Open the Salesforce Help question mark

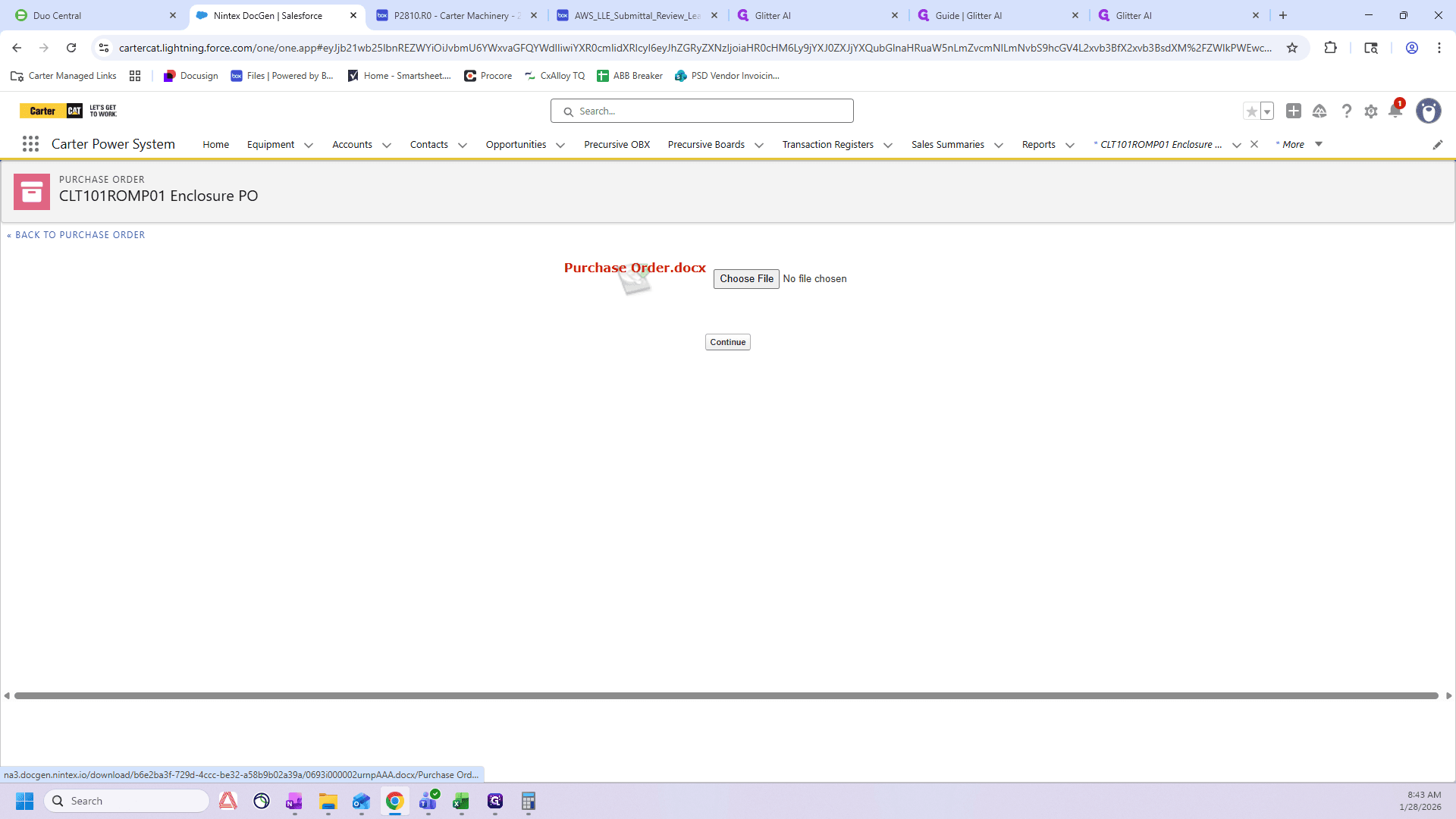[1346, 111]
